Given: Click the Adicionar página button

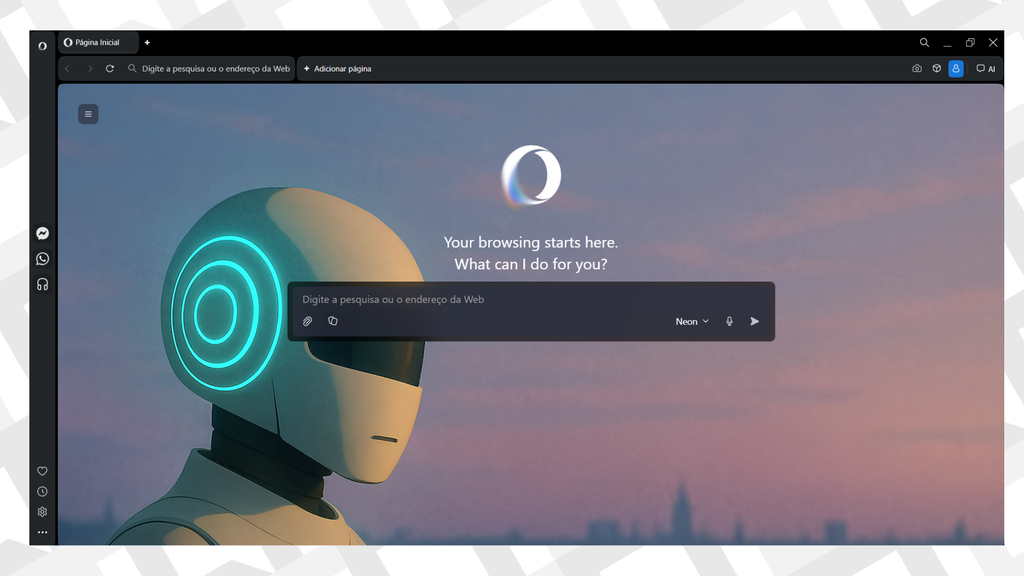Looking at the screenshot, I should (x=338, y=69).
